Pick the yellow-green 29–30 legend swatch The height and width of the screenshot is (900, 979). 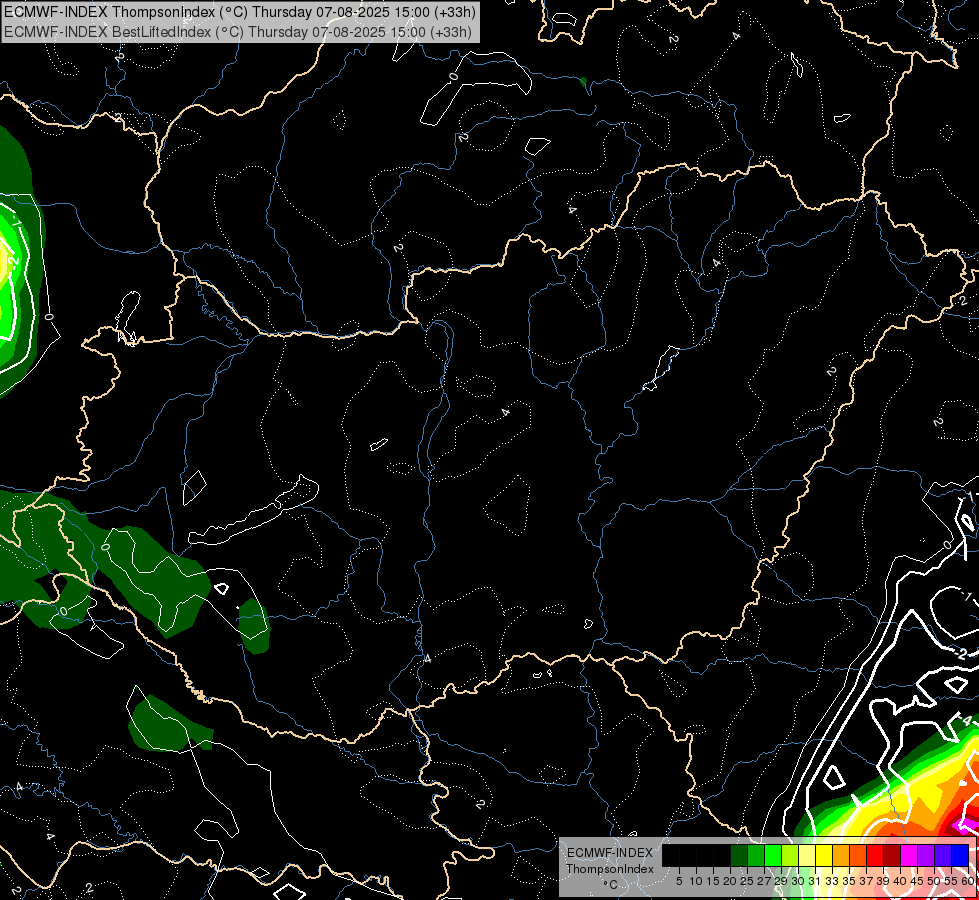coord(790,856)
